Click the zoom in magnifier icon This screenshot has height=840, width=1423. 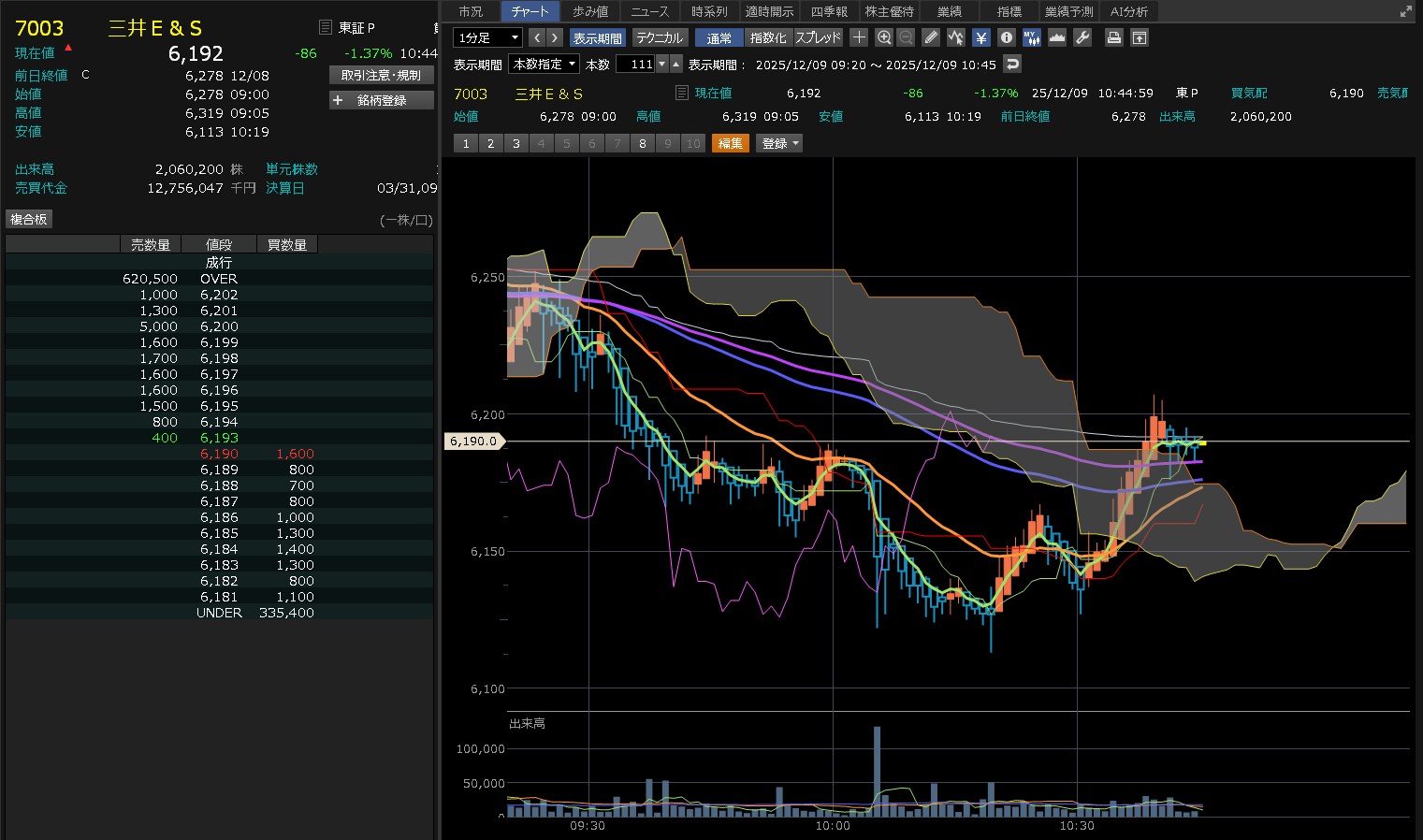(x=883, y=37)
